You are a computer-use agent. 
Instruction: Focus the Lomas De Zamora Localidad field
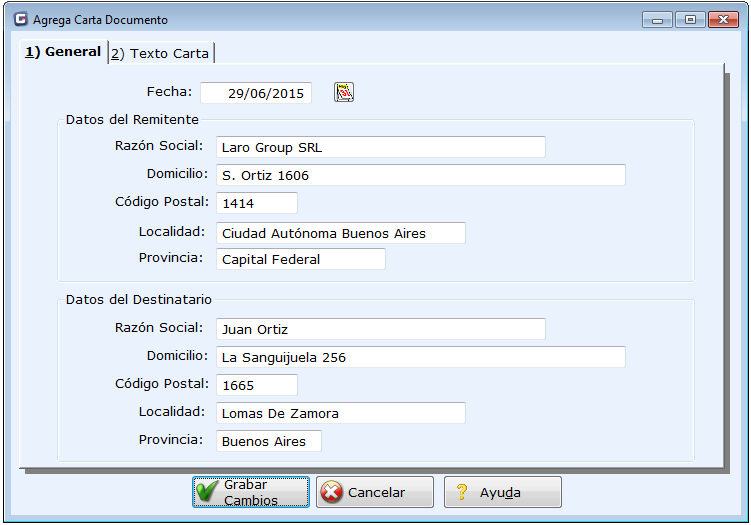[x=340, y=413]
